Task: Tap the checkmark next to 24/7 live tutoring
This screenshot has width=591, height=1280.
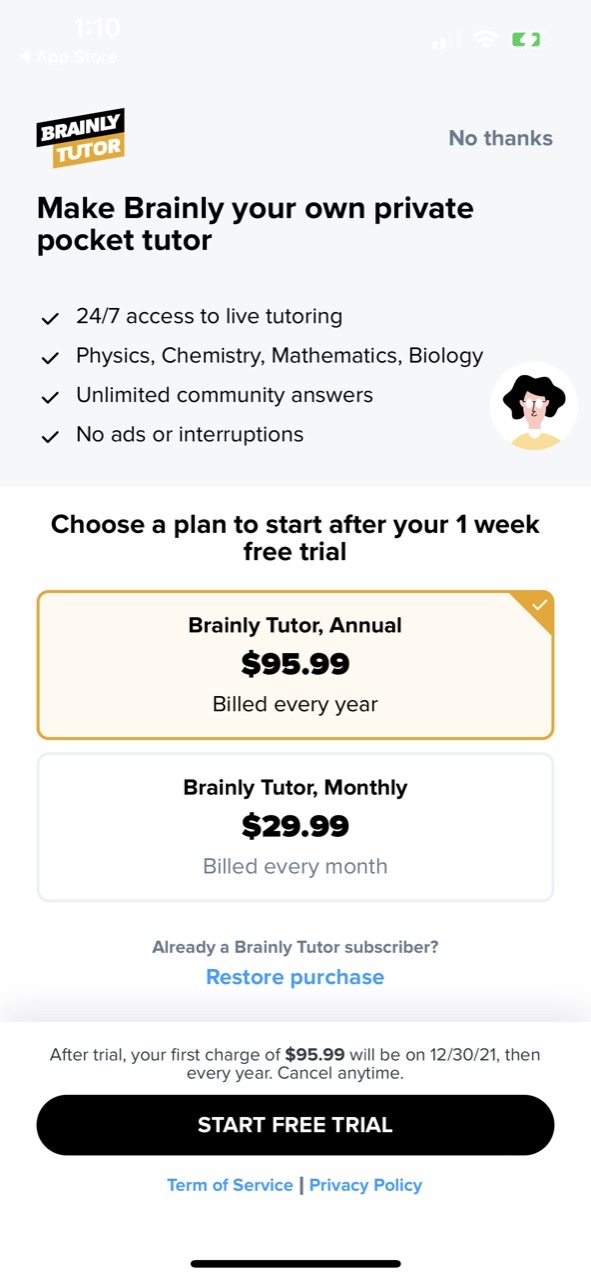Action: tap(50, 317)
